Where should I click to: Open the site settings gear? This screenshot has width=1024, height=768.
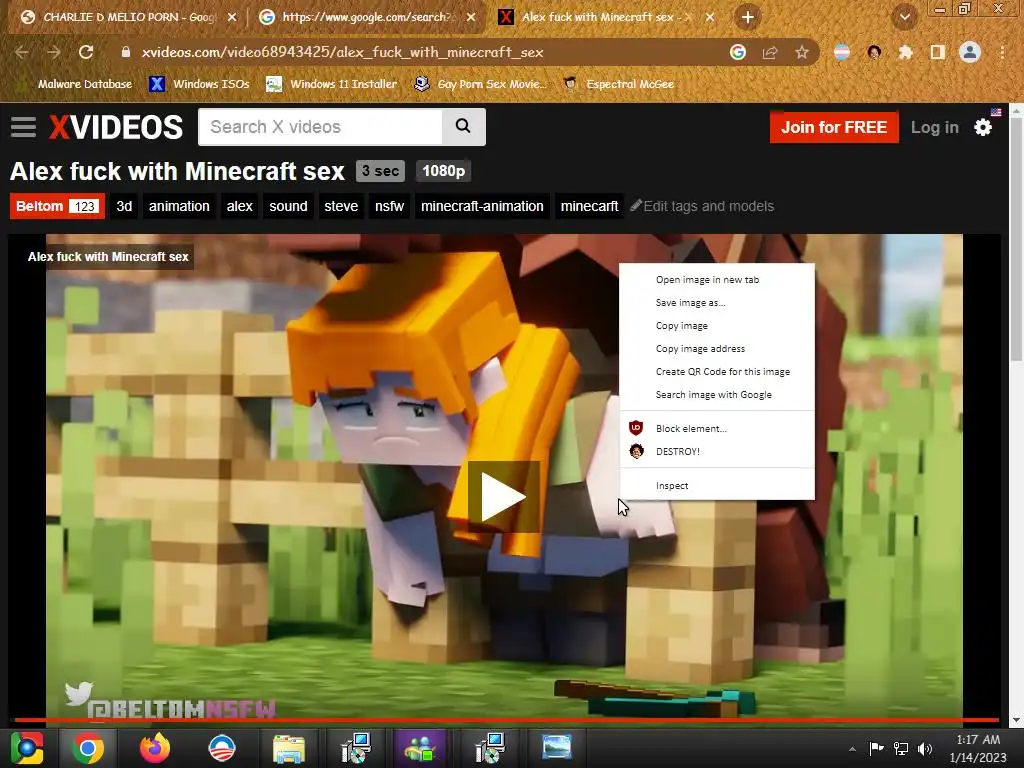click(983, 127)
